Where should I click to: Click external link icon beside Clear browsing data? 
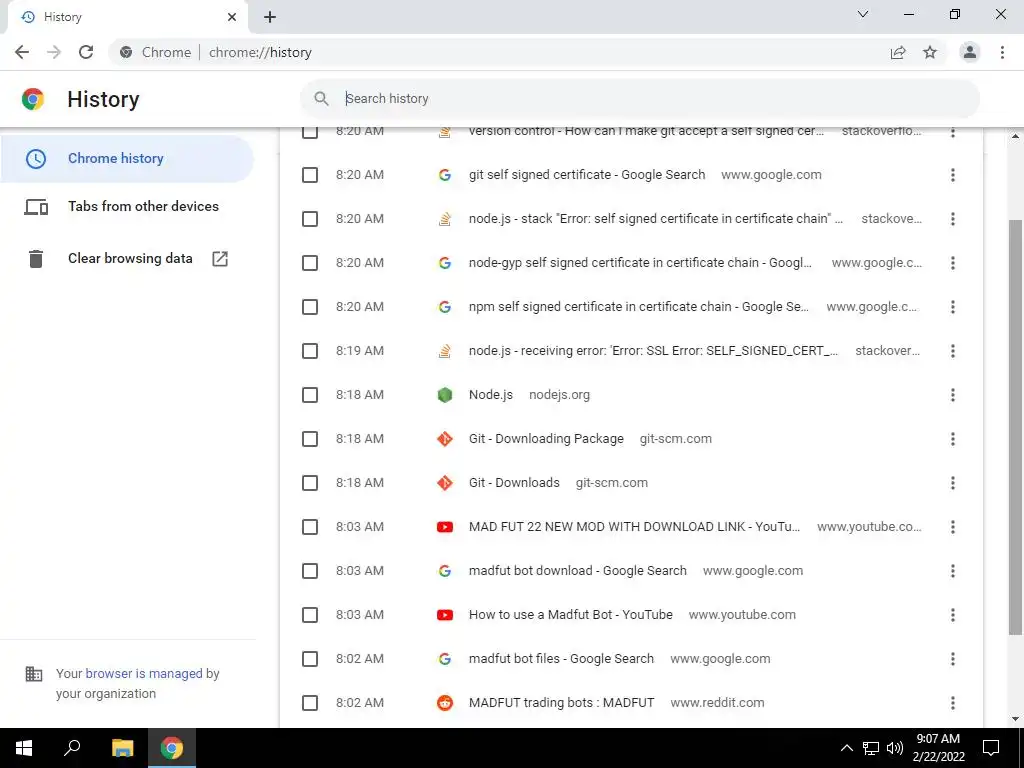[x=220, y=259]
